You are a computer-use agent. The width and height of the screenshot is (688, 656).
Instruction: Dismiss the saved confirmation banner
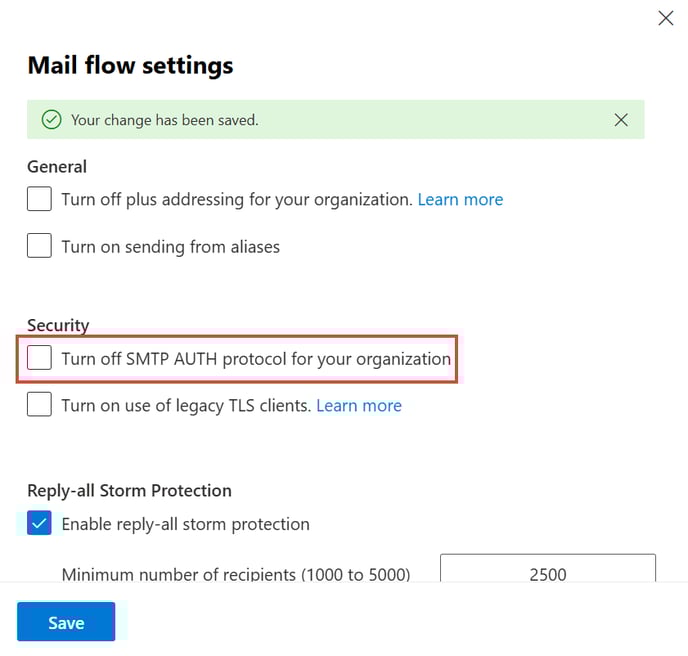pyautogui.click(x=621, y=120)
